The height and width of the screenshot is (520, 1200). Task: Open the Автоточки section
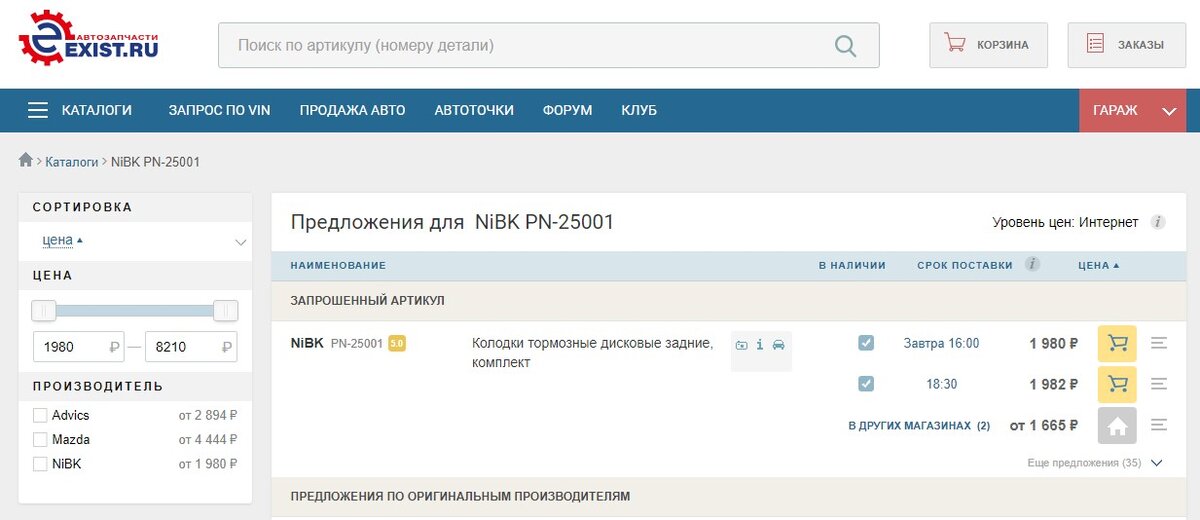point(474,110)
